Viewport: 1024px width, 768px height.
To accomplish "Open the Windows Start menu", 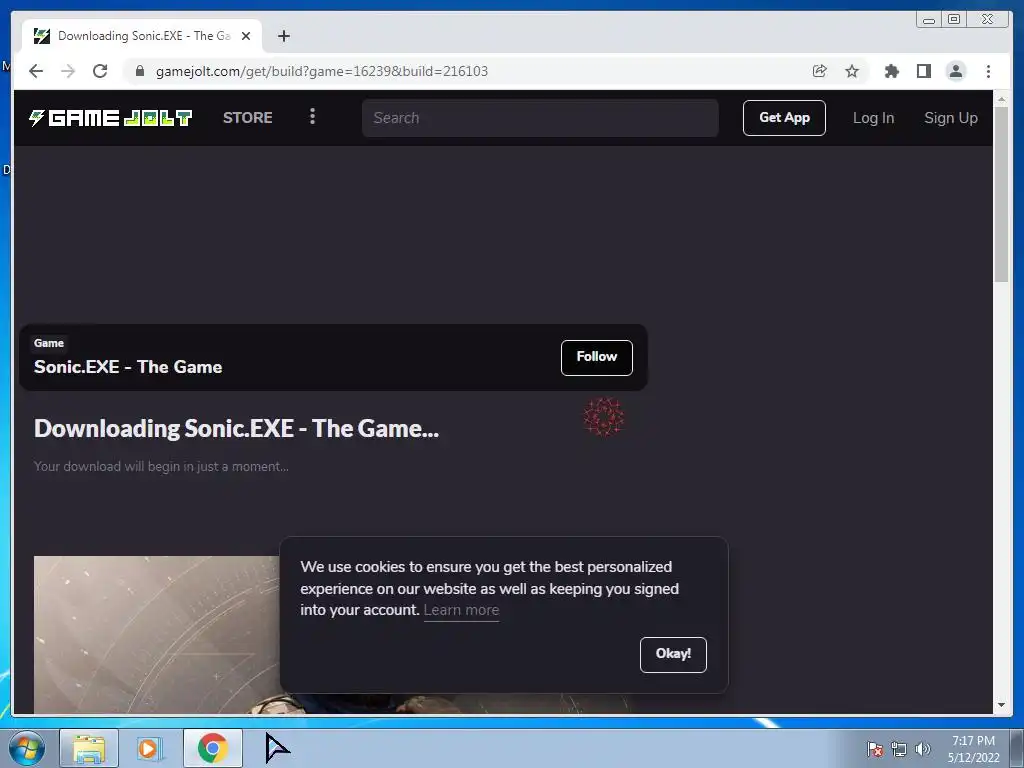I will tap(27, 748).
